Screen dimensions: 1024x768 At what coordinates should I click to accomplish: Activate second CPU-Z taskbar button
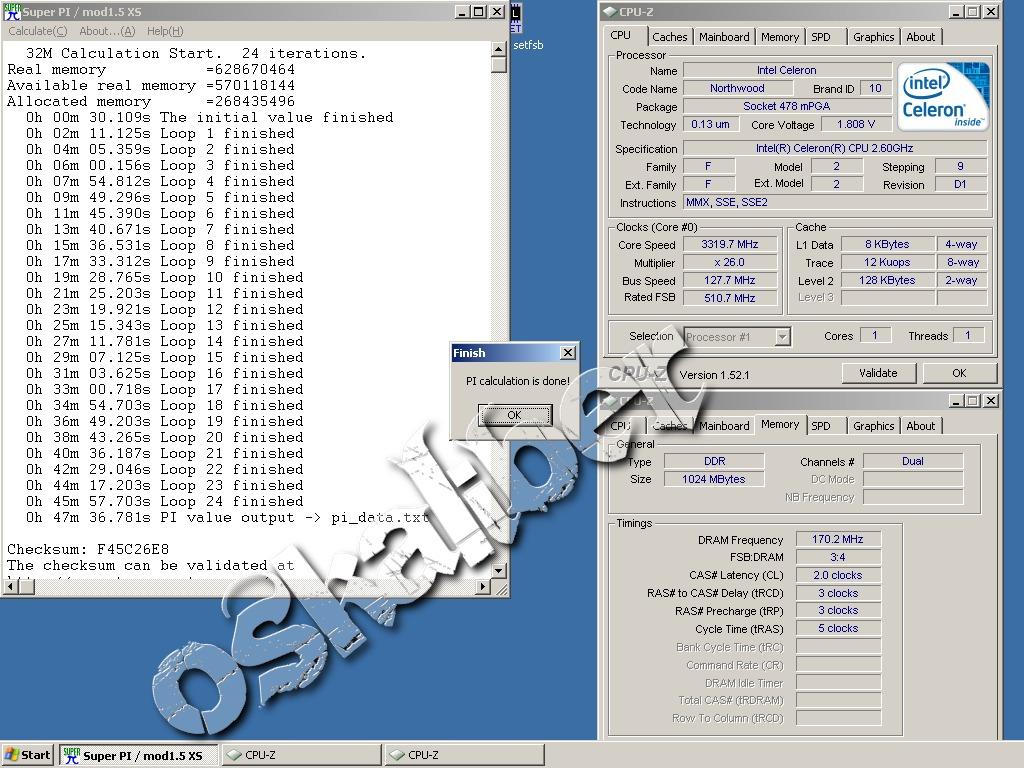[464, 755]
